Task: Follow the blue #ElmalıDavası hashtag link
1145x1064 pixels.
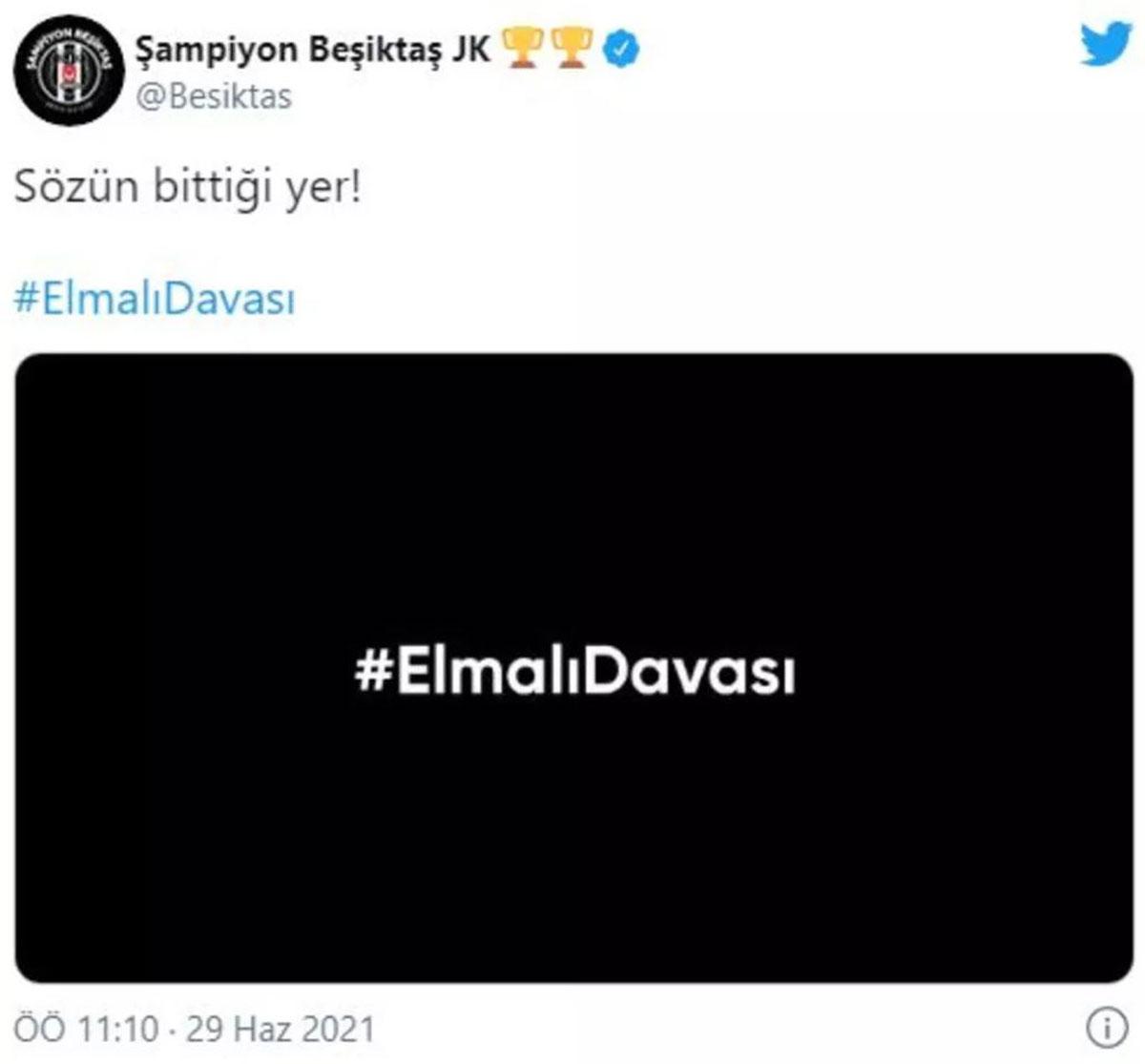Action: [x=155, y=300]
